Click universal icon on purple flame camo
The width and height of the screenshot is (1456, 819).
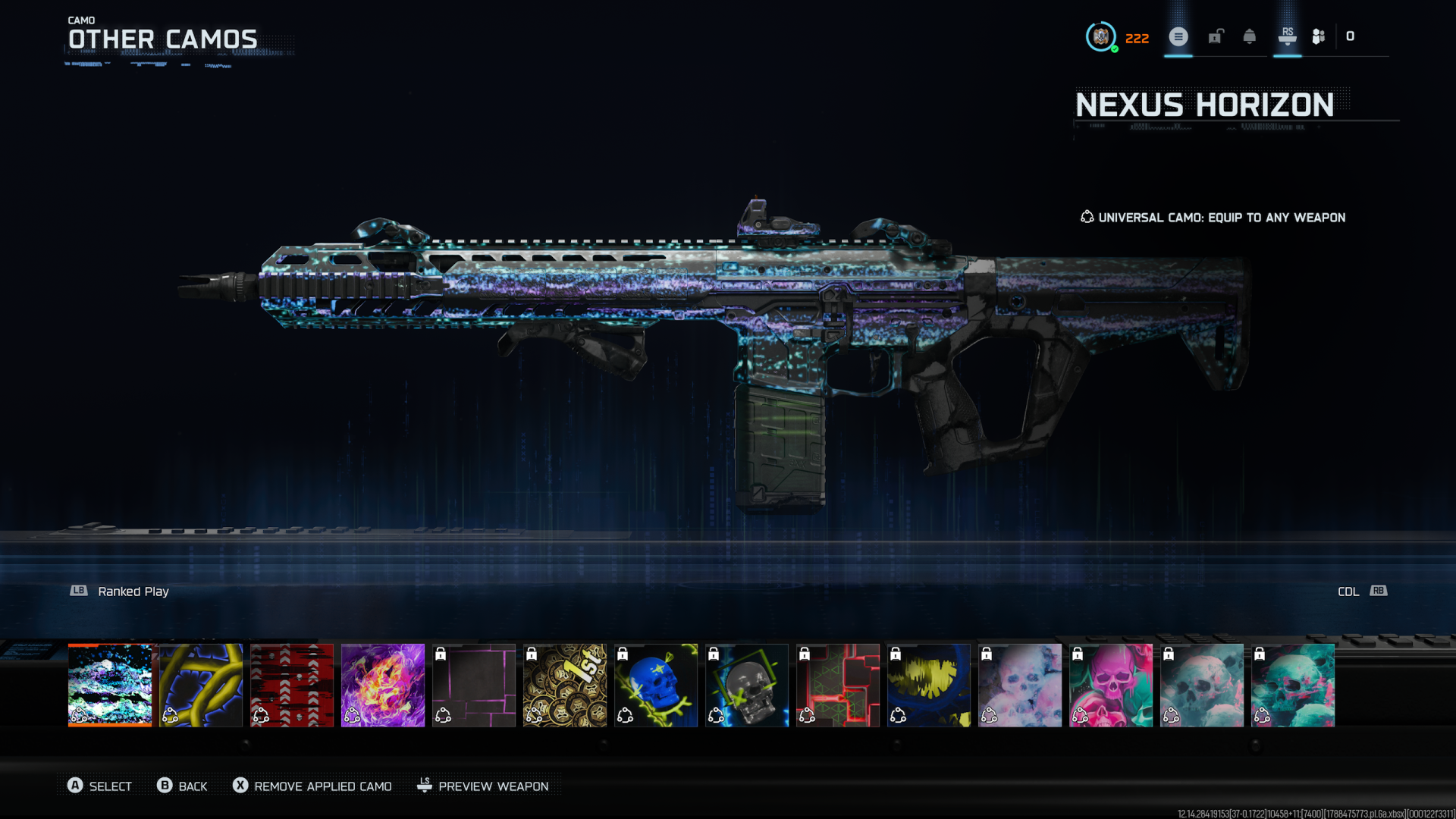[353, 715]
